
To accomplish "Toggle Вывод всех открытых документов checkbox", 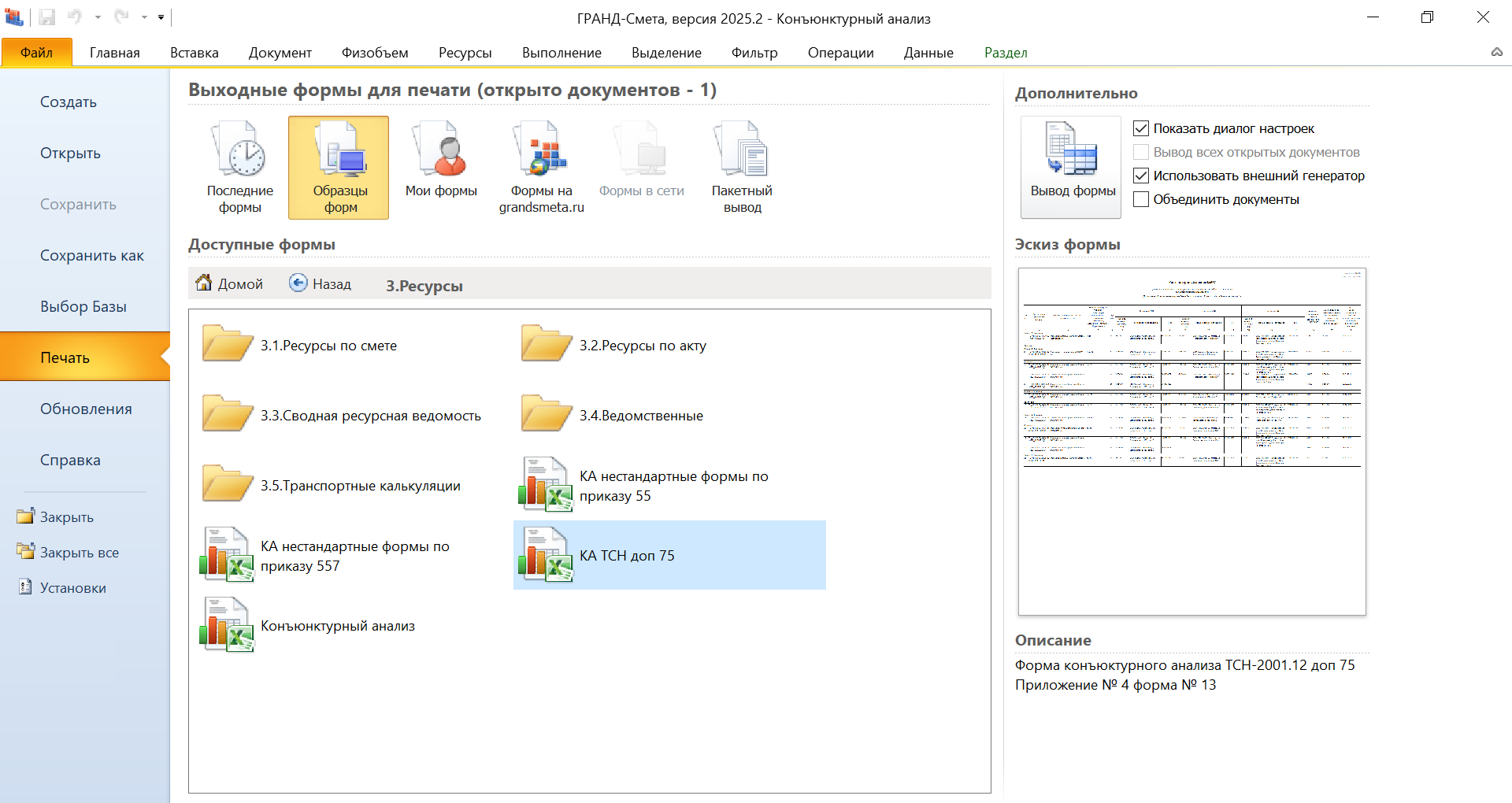I will click(1141, 152).
